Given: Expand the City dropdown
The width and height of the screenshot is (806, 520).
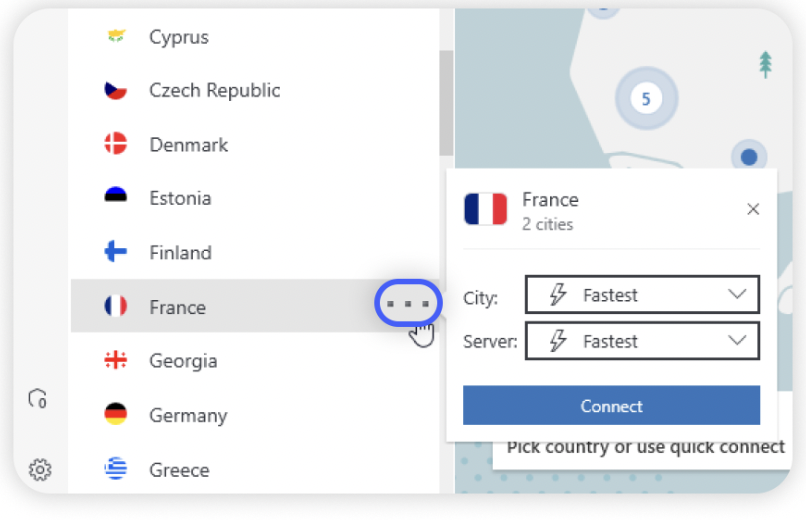Looking at the screenshot, I should 641,295.
